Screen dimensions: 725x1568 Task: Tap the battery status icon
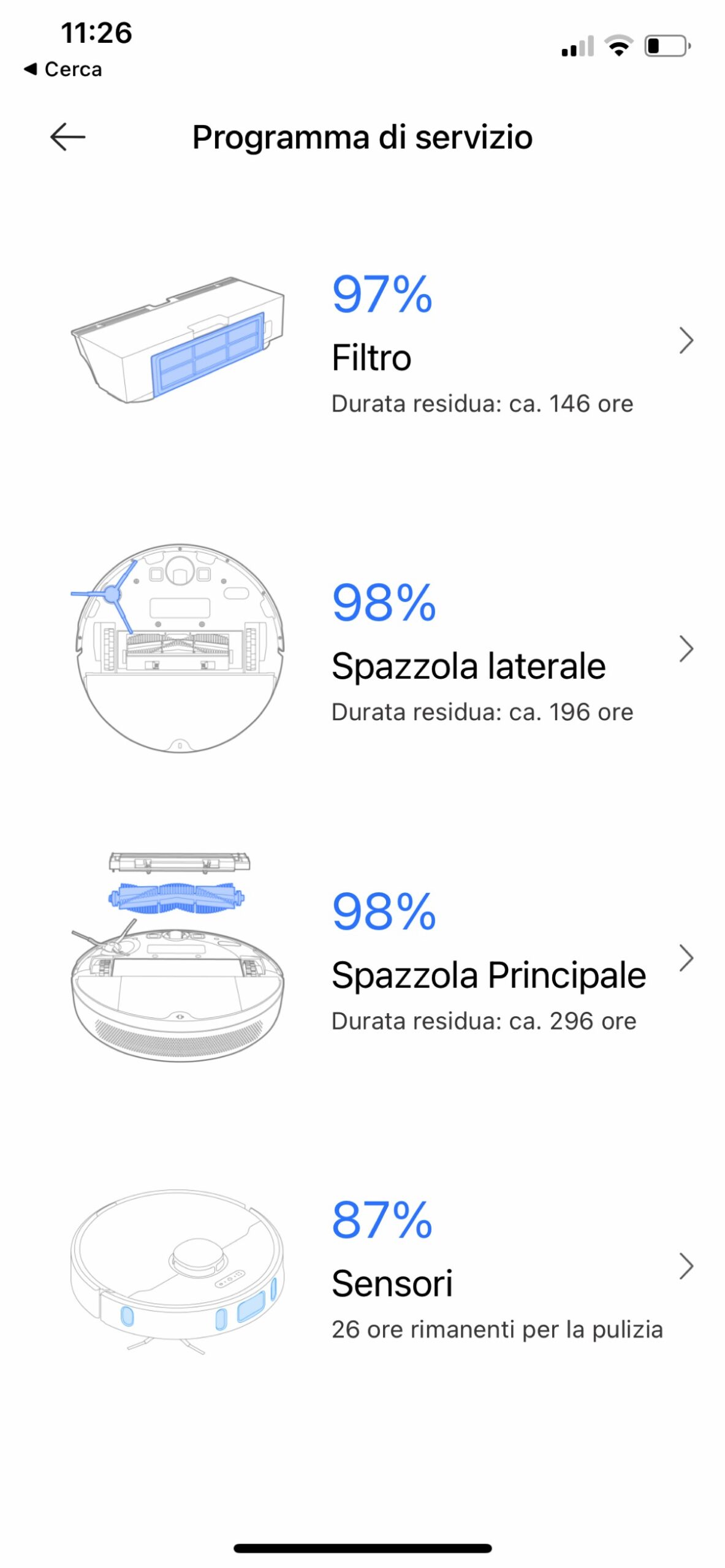(667, 46)
